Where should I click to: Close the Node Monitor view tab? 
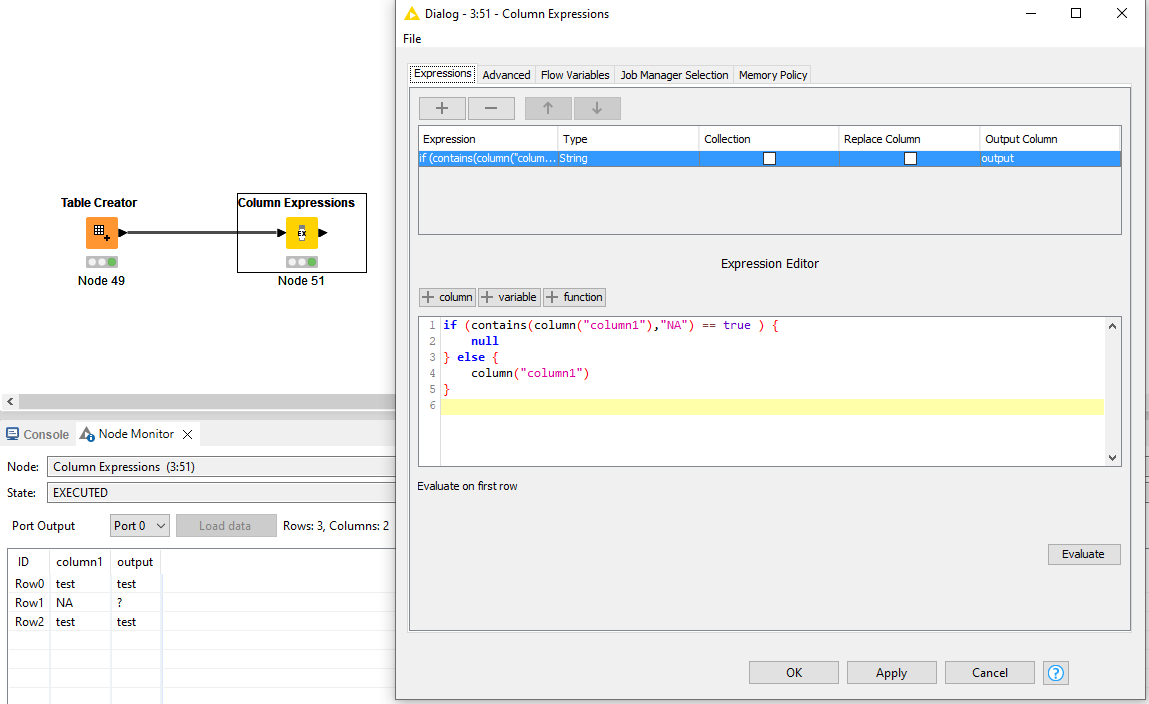click(x=188, y=434)
